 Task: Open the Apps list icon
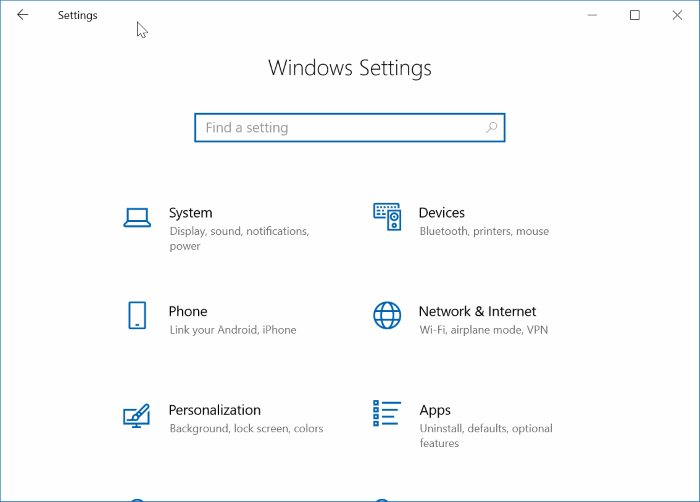(387, 413)
